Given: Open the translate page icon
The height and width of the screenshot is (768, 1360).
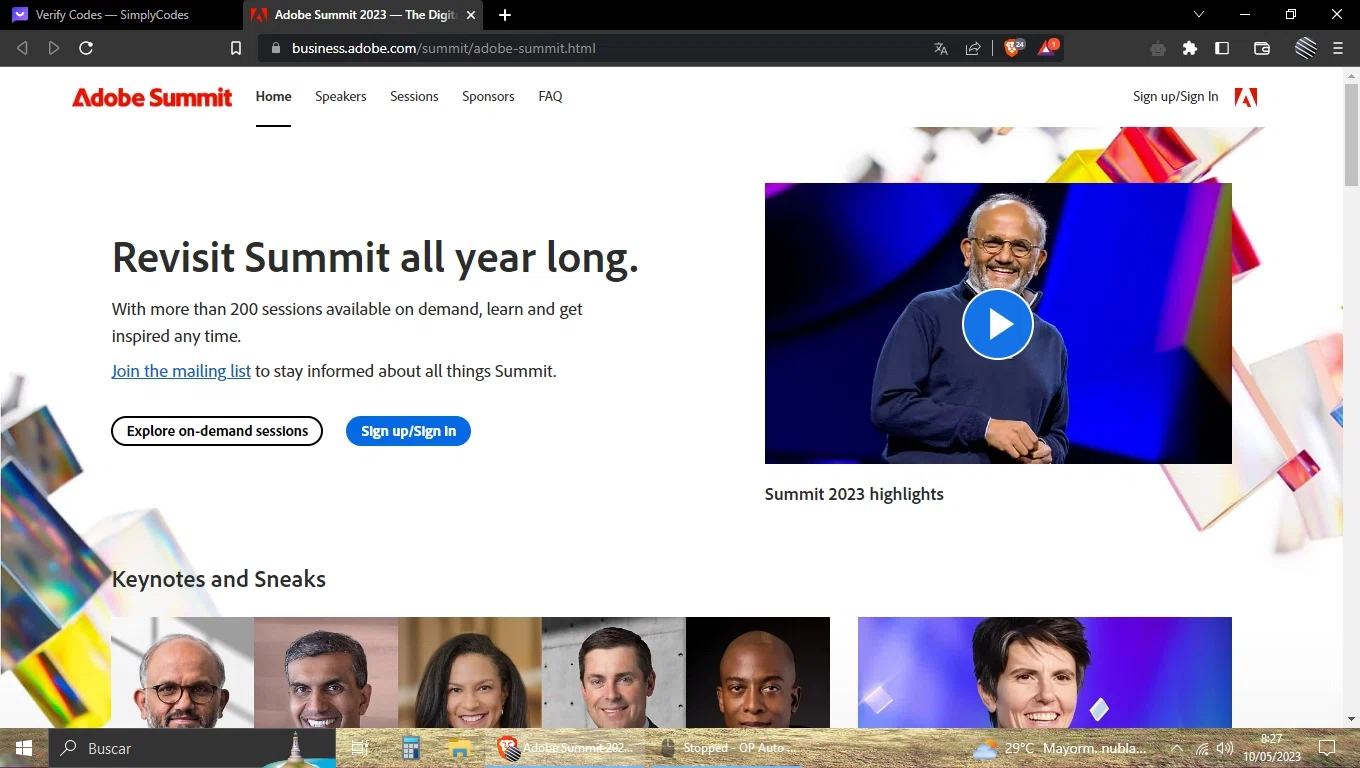Looking at the screenshot, I should (x=940, y=48).
